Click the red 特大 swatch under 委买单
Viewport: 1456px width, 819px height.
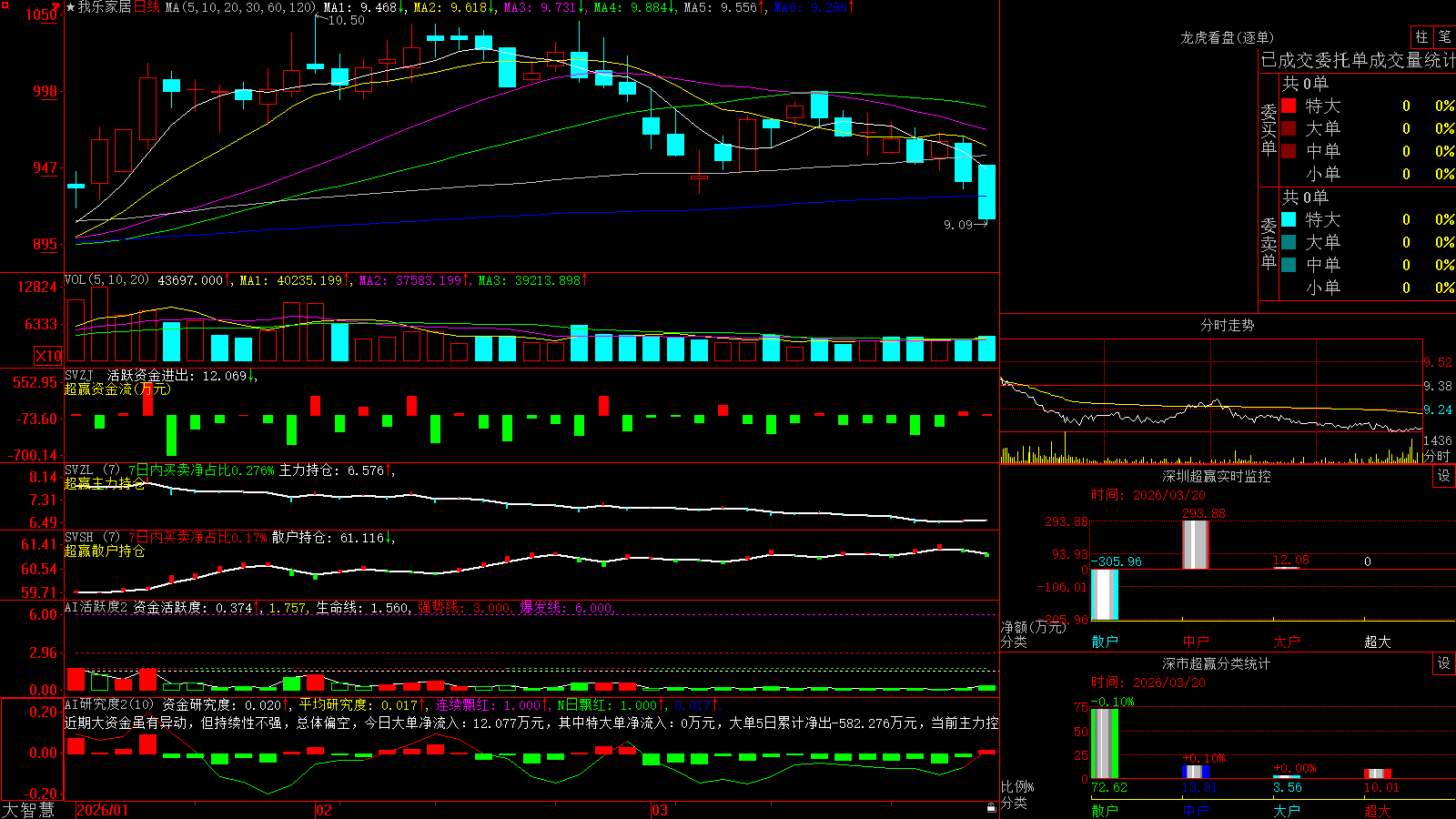pyautogui.click(x=1289, y=106)
